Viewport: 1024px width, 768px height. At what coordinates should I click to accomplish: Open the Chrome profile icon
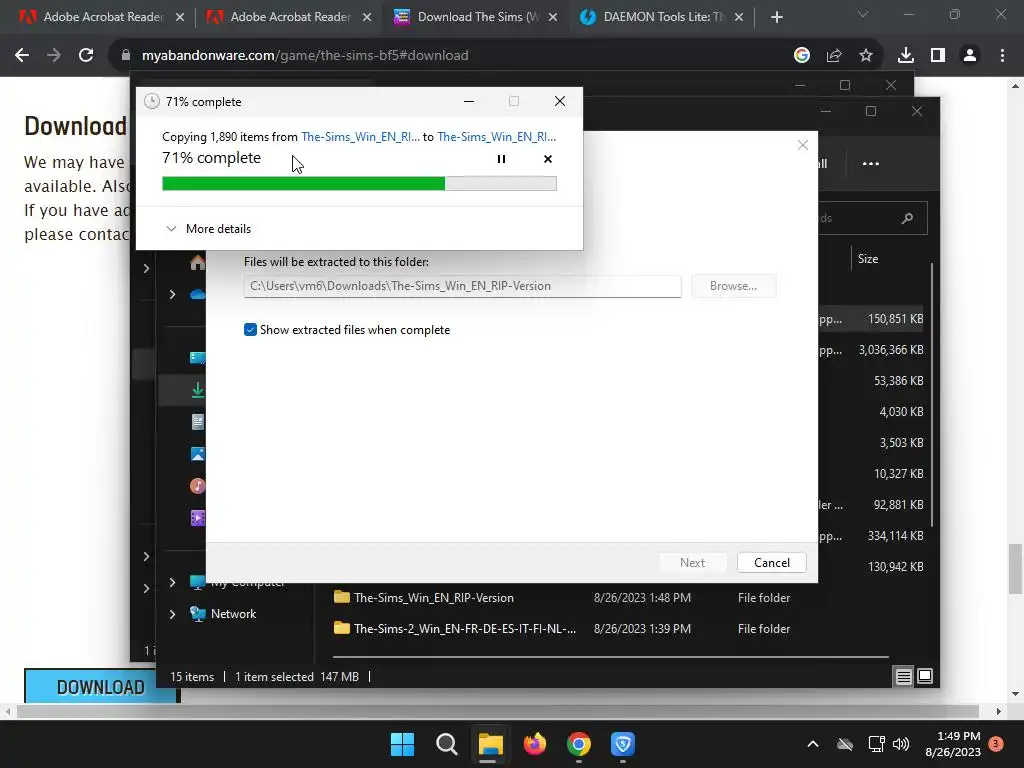(x=970, y=56)
